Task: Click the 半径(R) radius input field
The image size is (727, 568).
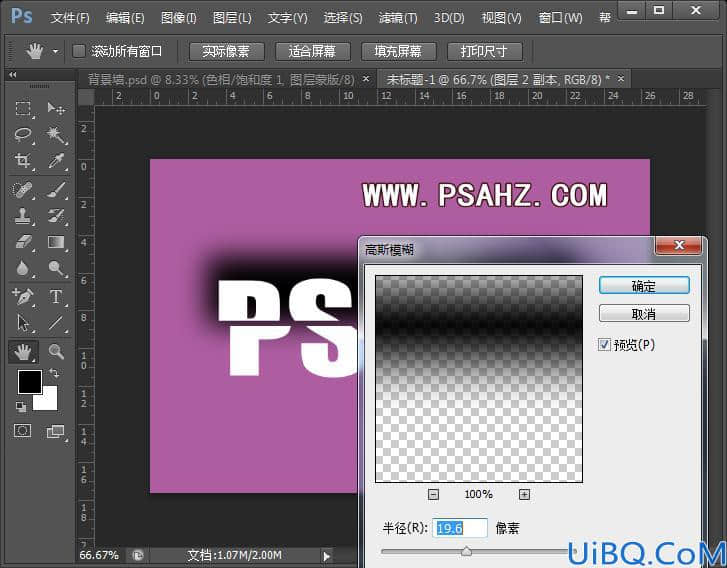Action: [x=460, y=528]
